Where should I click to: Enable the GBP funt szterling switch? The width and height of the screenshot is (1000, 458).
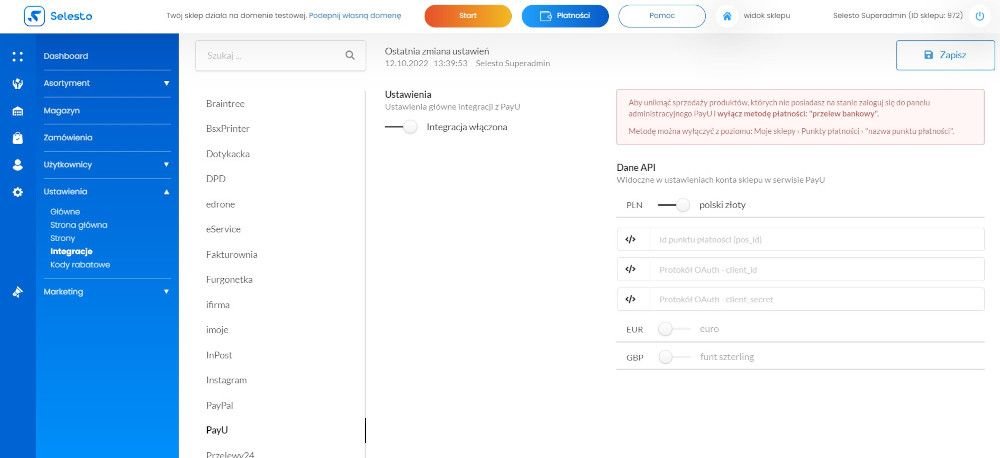point(673,357)
